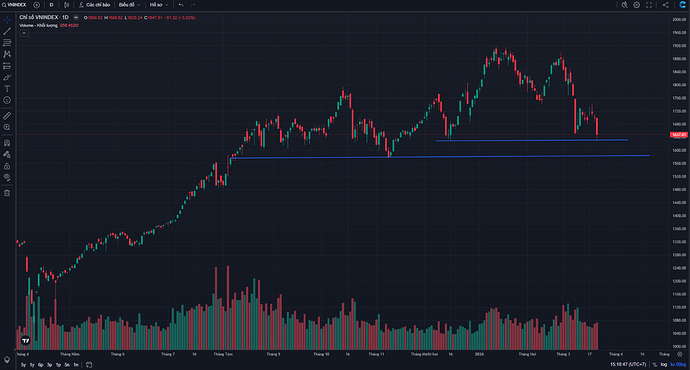The height and width of the screenshot is (370, 690).
Task: Select the text annotation tool
Action: pos(7,89)
